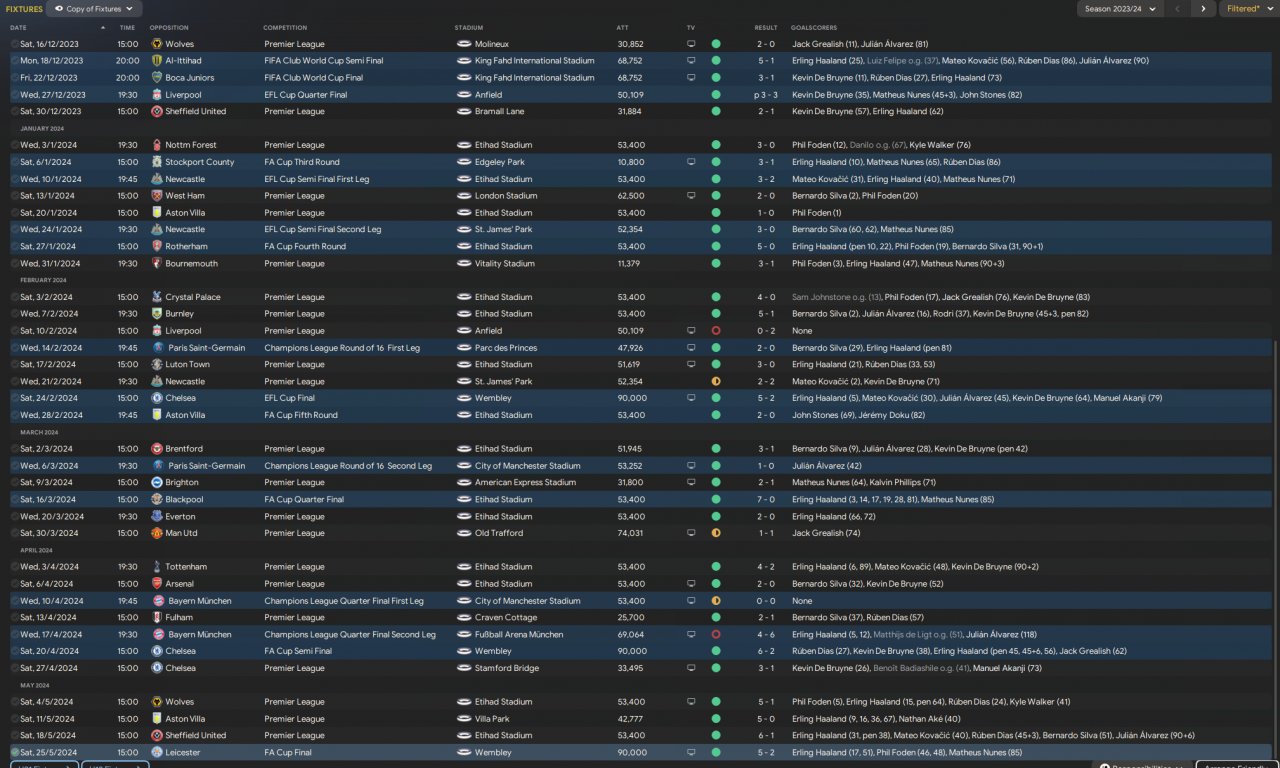Select the 10,800 attendance figure
Screen dimensions: 1280x768
(630, 162)
